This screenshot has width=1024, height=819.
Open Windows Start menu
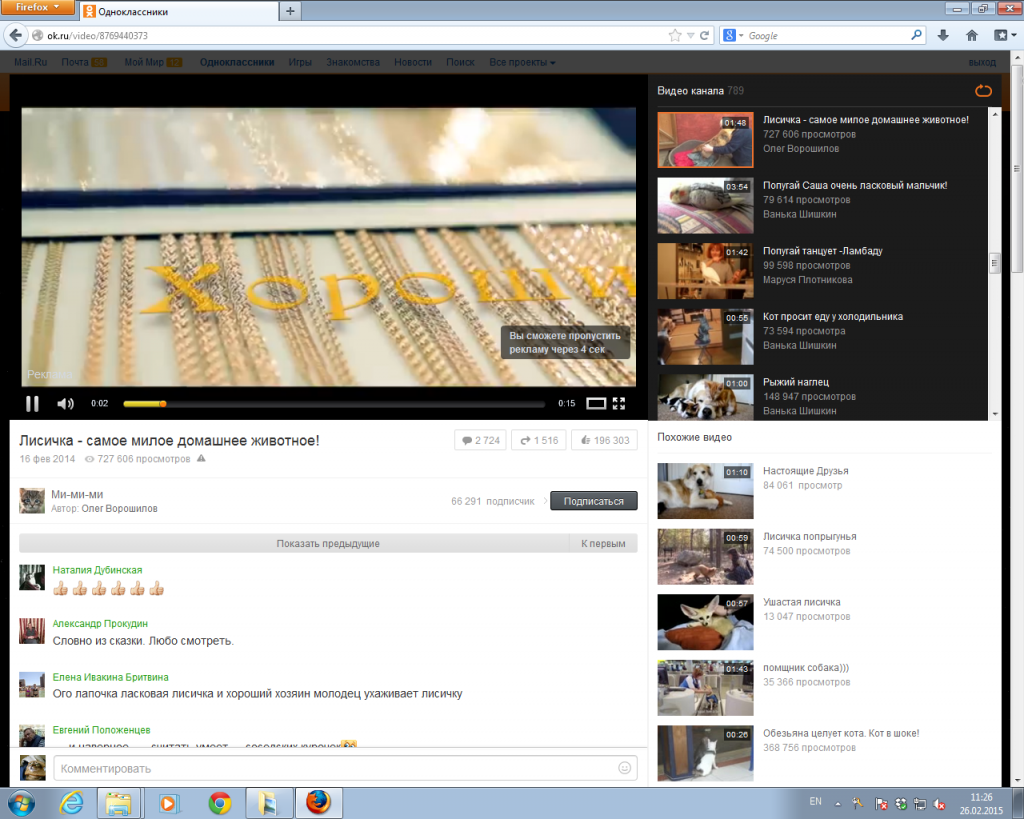(x=20, y=803)
